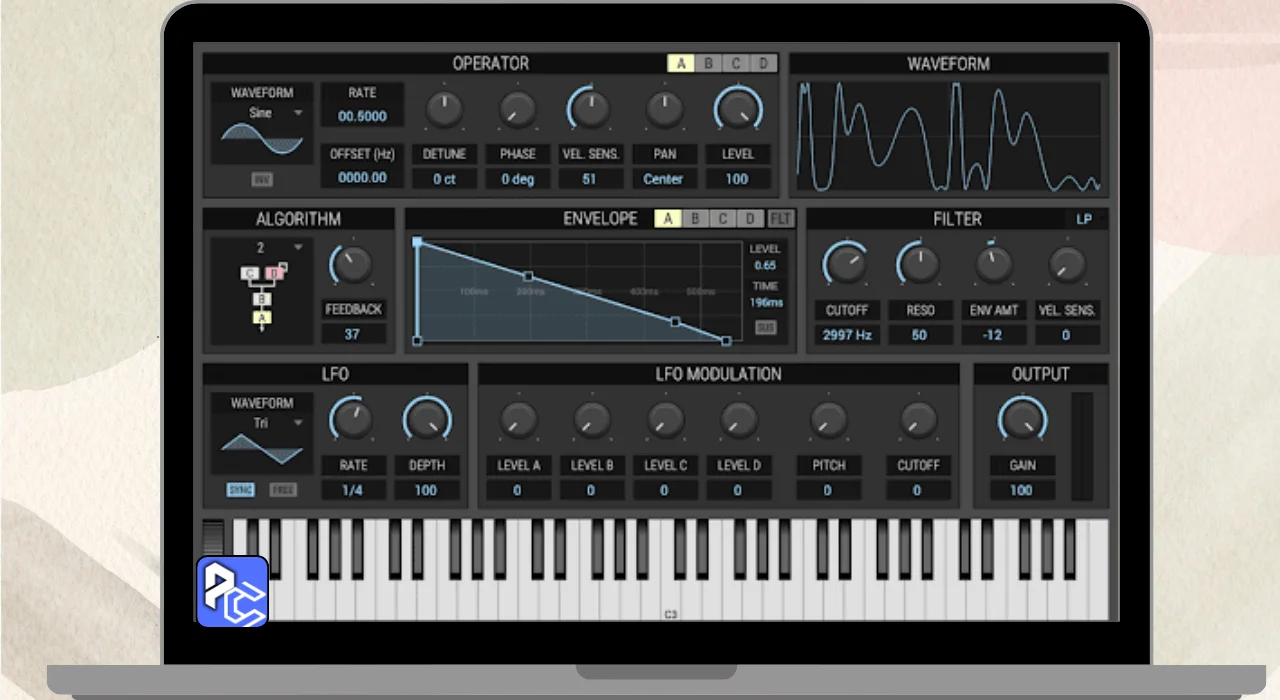Click the LFO Modulation Pitch knob
Image resolution: width=1280 pixels, height=700 pixels.
pos(828,419)
